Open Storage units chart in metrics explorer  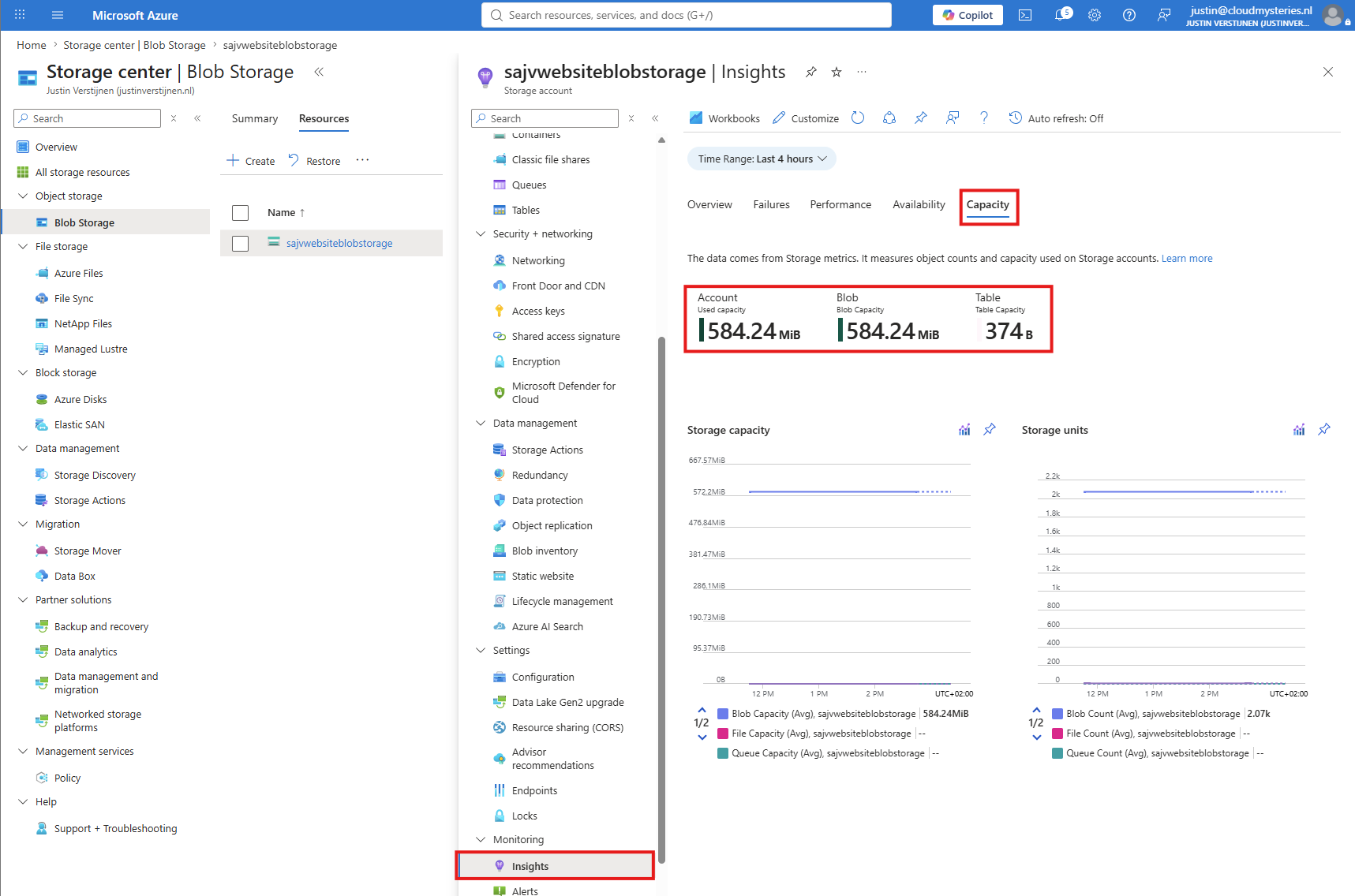tap(1299, 429)
